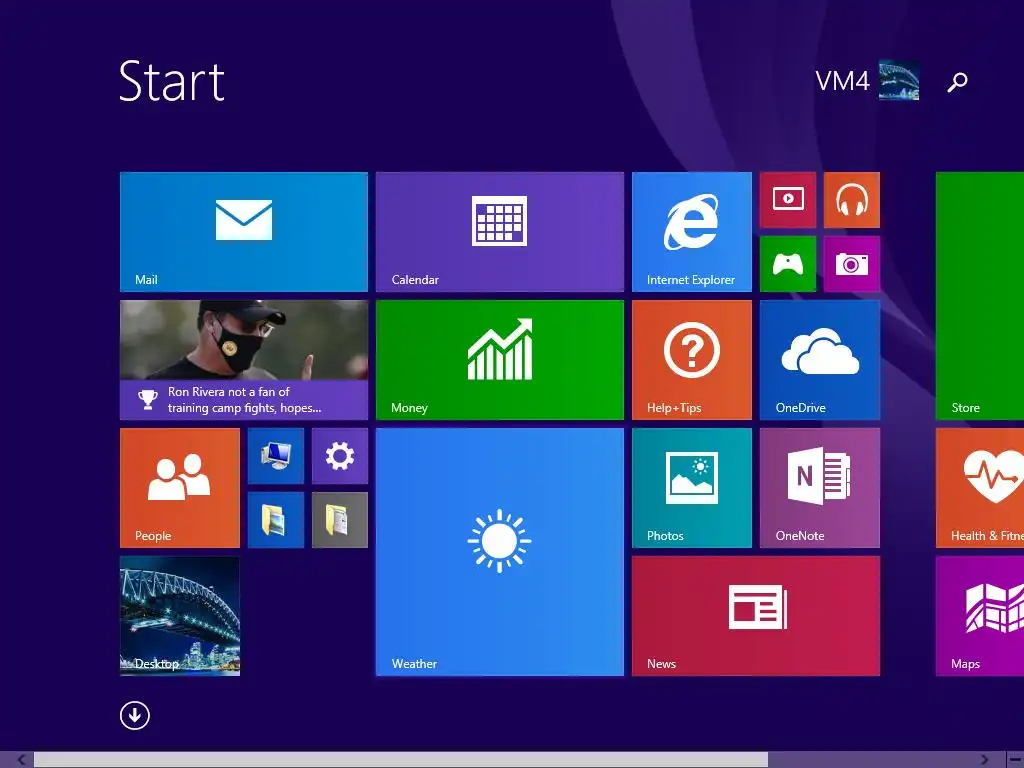Open the Documents folder tile

340,520
